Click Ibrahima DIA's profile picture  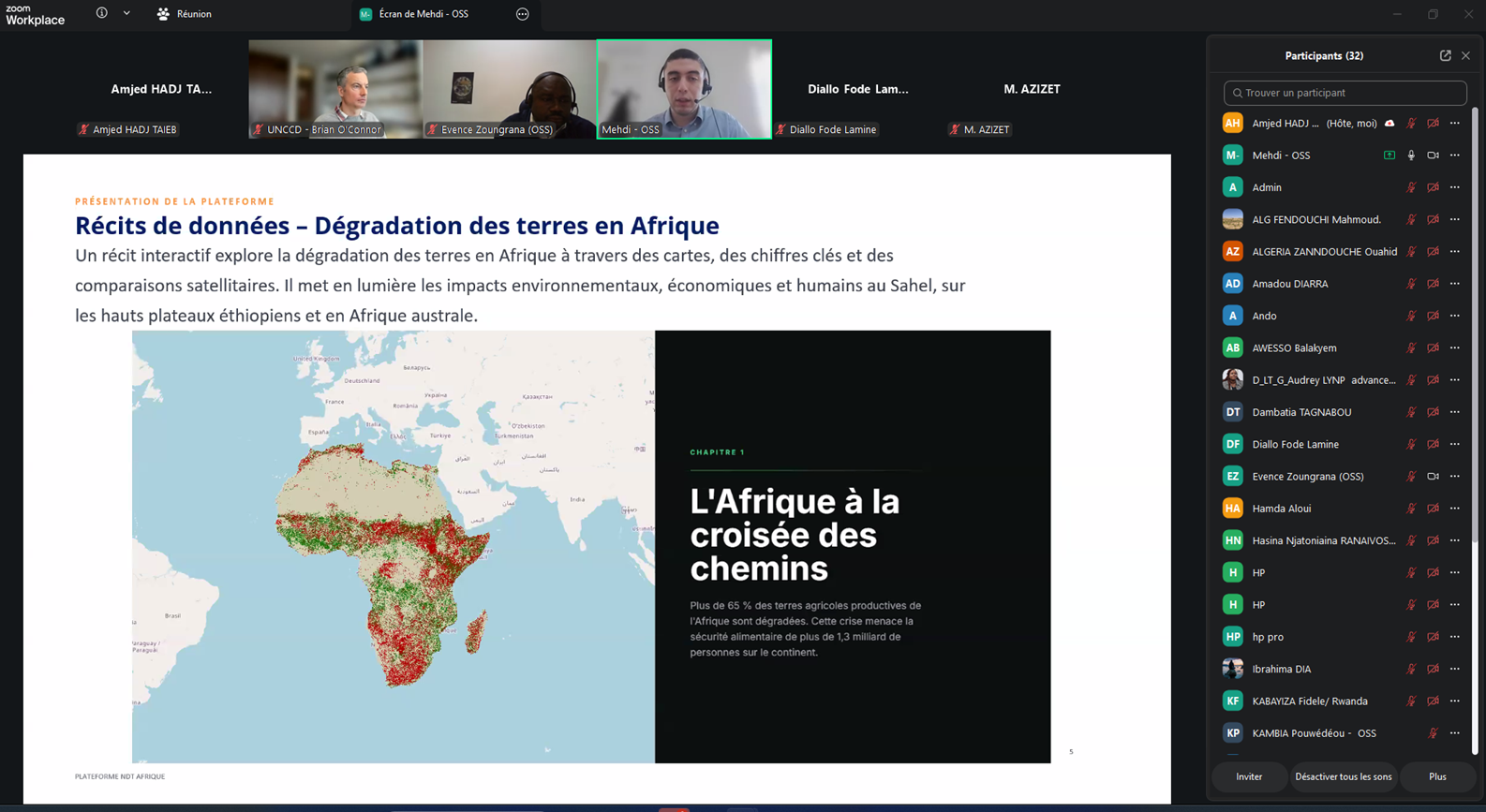[1233, 669]
